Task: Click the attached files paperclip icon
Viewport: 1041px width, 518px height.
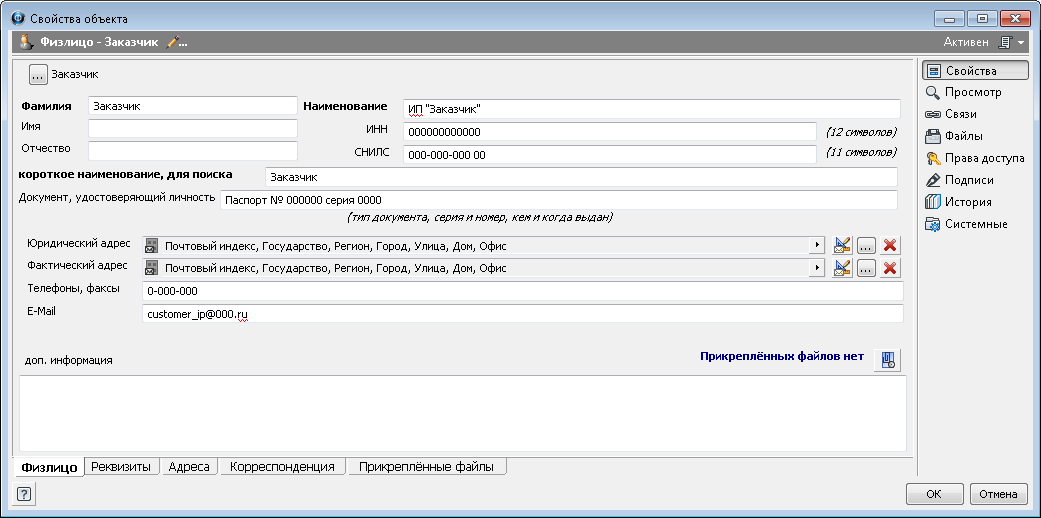Action: pos(887,359)
